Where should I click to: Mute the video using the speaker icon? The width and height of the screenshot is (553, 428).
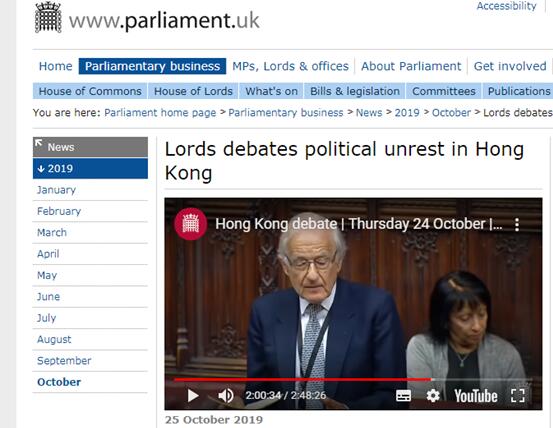[226, 396]
